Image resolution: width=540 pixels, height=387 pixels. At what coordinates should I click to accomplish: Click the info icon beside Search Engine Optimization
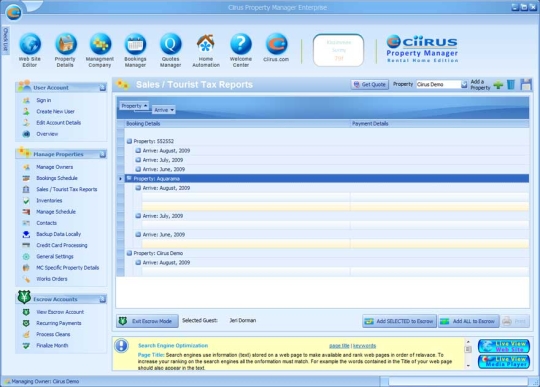point(122,345)
